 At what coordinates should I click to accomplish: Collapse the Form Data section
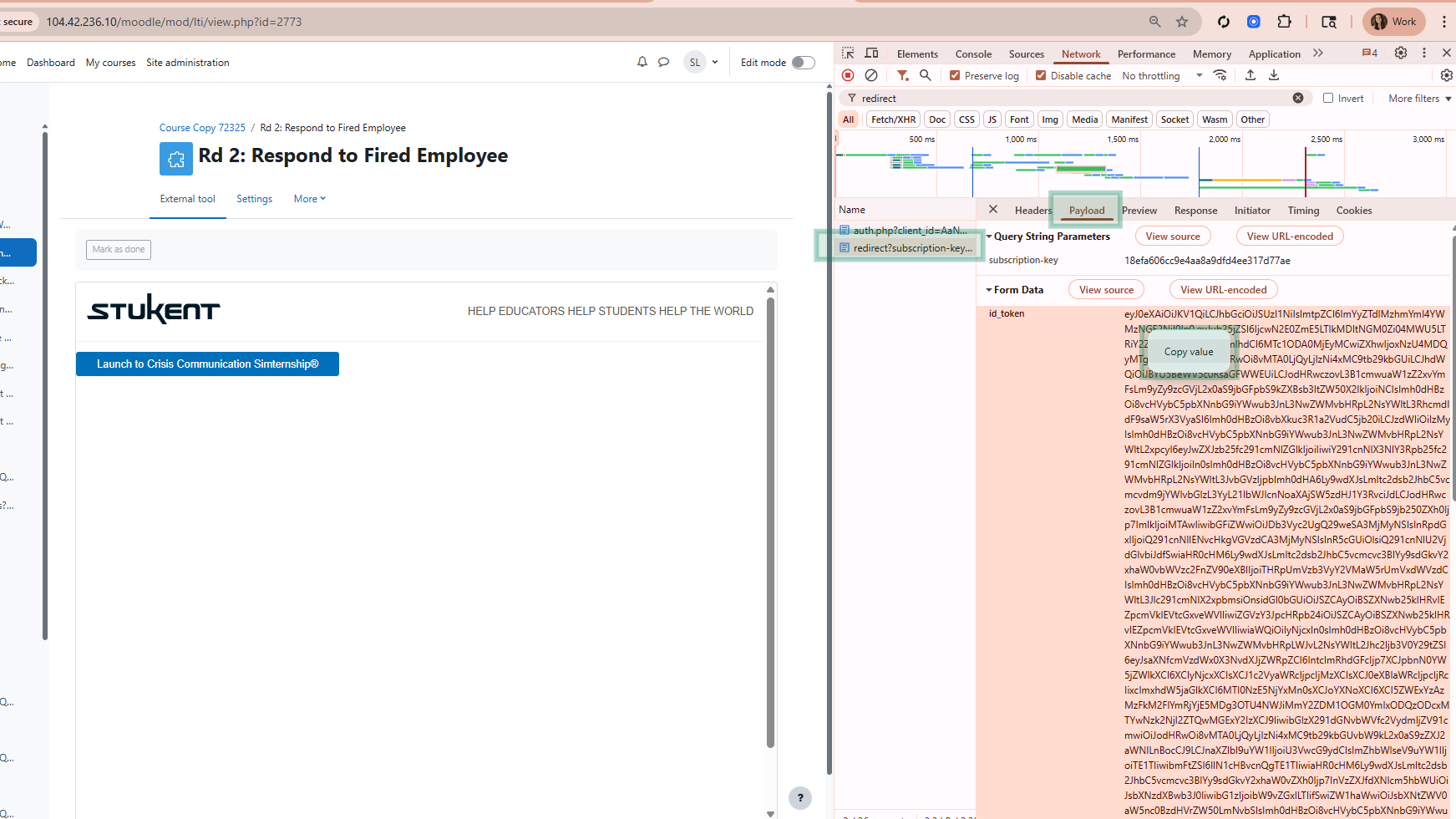coord(990,290)
